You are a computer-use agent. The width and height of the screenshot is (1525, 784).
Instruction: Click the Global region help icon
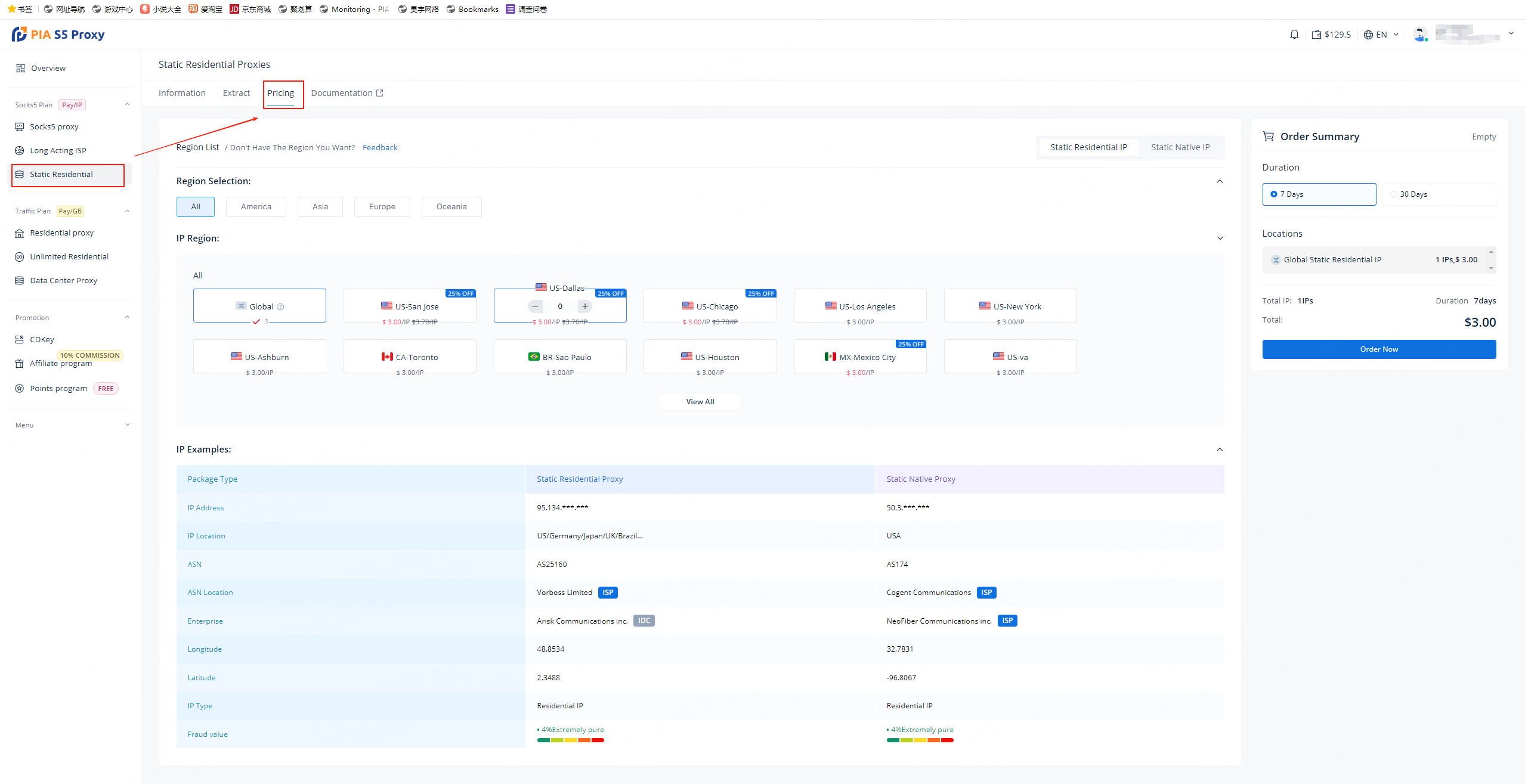[280, 307]
